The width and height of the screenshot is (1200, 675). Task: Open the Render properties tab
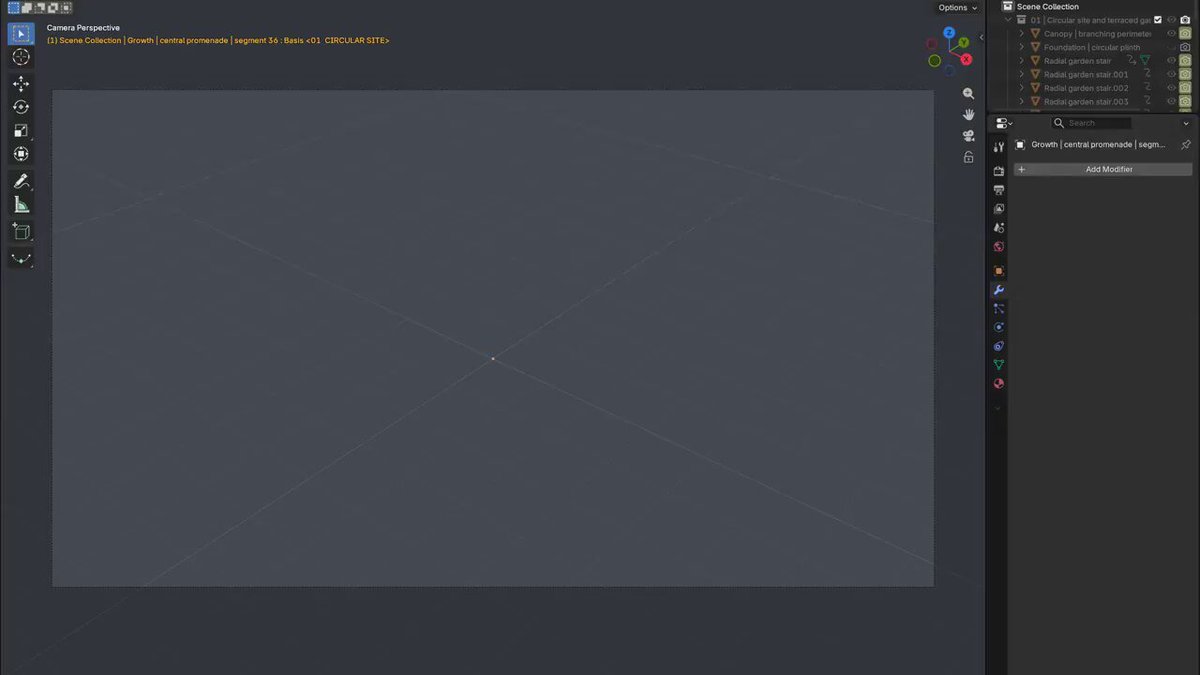click(x=998, y=171)
